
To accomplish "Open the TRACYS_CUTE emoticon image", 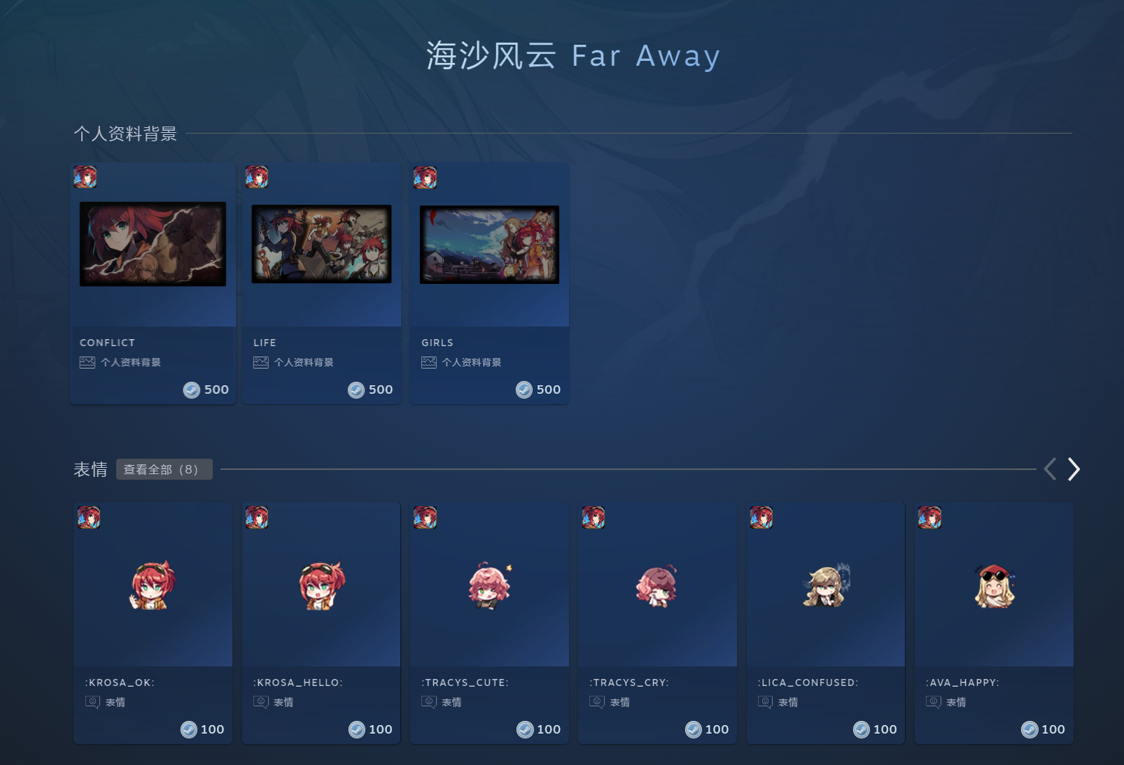I will point(490,585).
